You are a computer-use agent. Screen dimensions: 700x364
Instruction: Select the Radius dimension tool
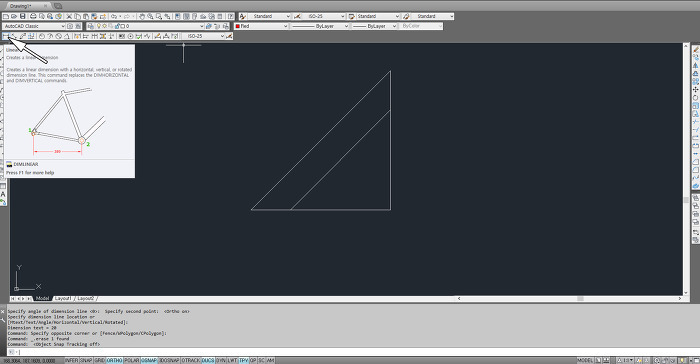(42, 36)
